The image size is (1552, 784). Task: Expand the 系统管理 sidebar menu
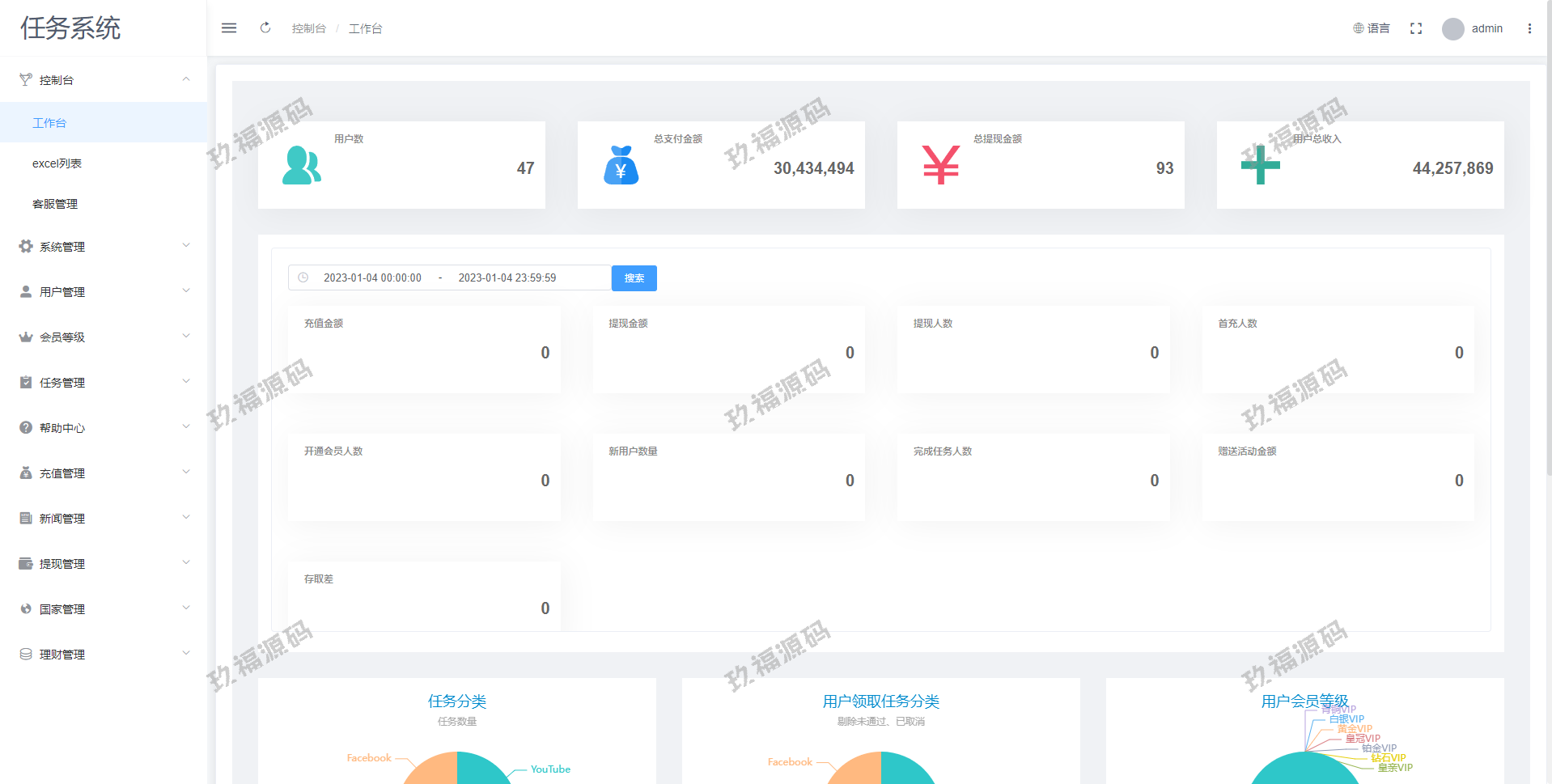(x=104, y=246)
